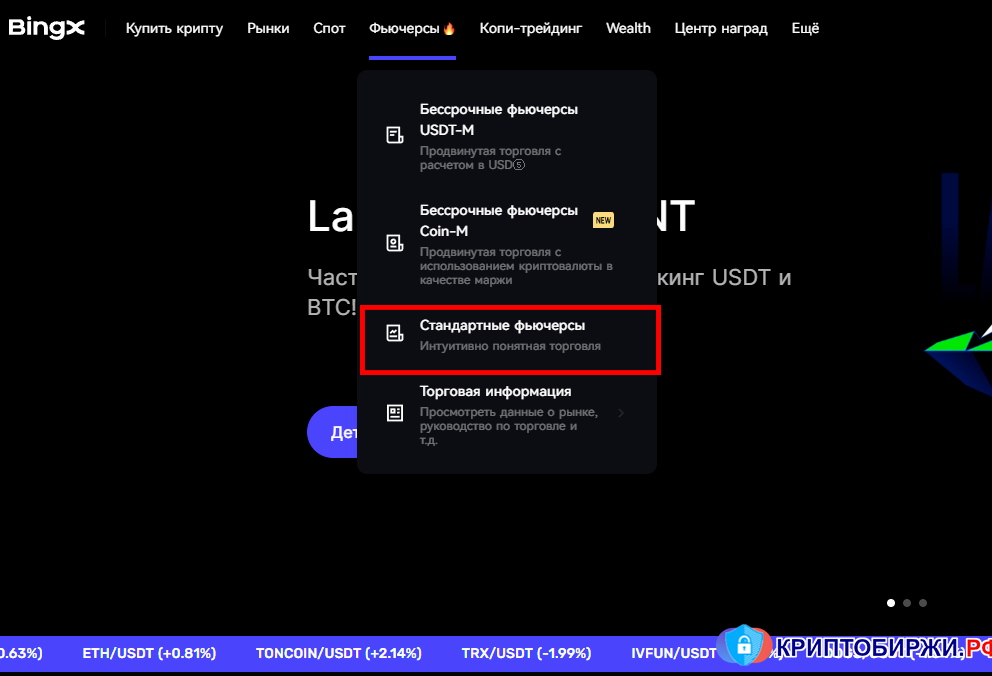Screen dimensions: 992x676
Task: Expand the Ещё menu
Action: [x=805, y=28]
